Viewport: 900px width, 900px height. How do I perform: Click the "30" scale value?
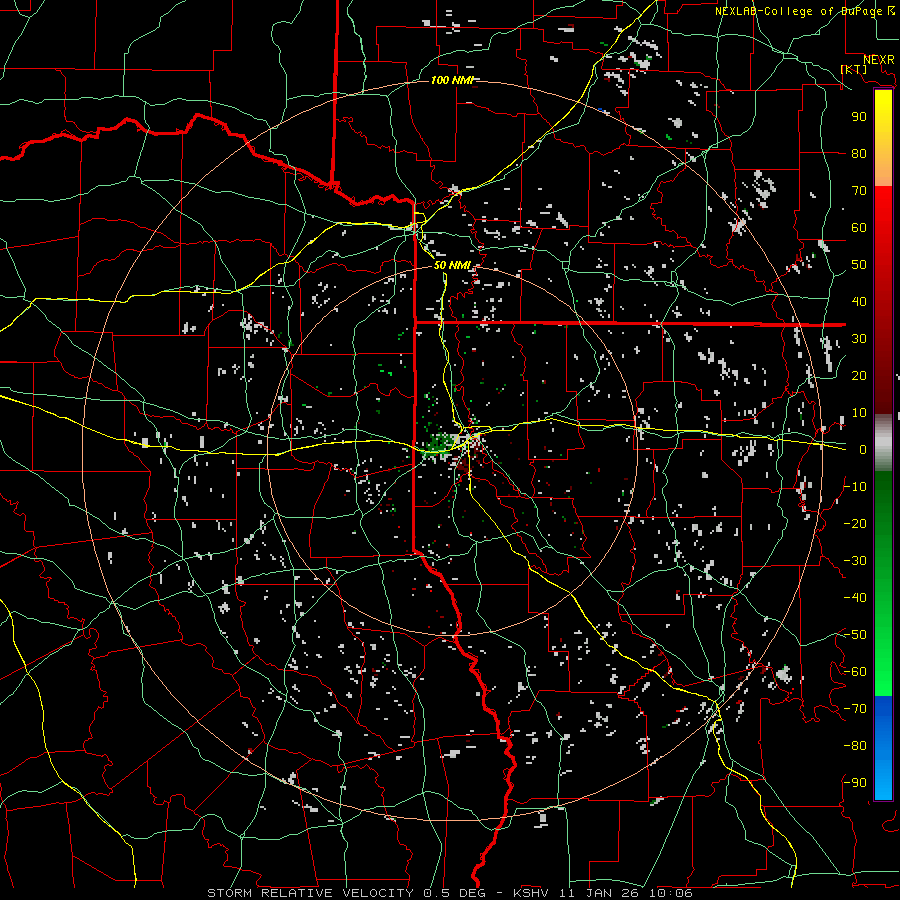pyautogui.click(x=859, y=339)
